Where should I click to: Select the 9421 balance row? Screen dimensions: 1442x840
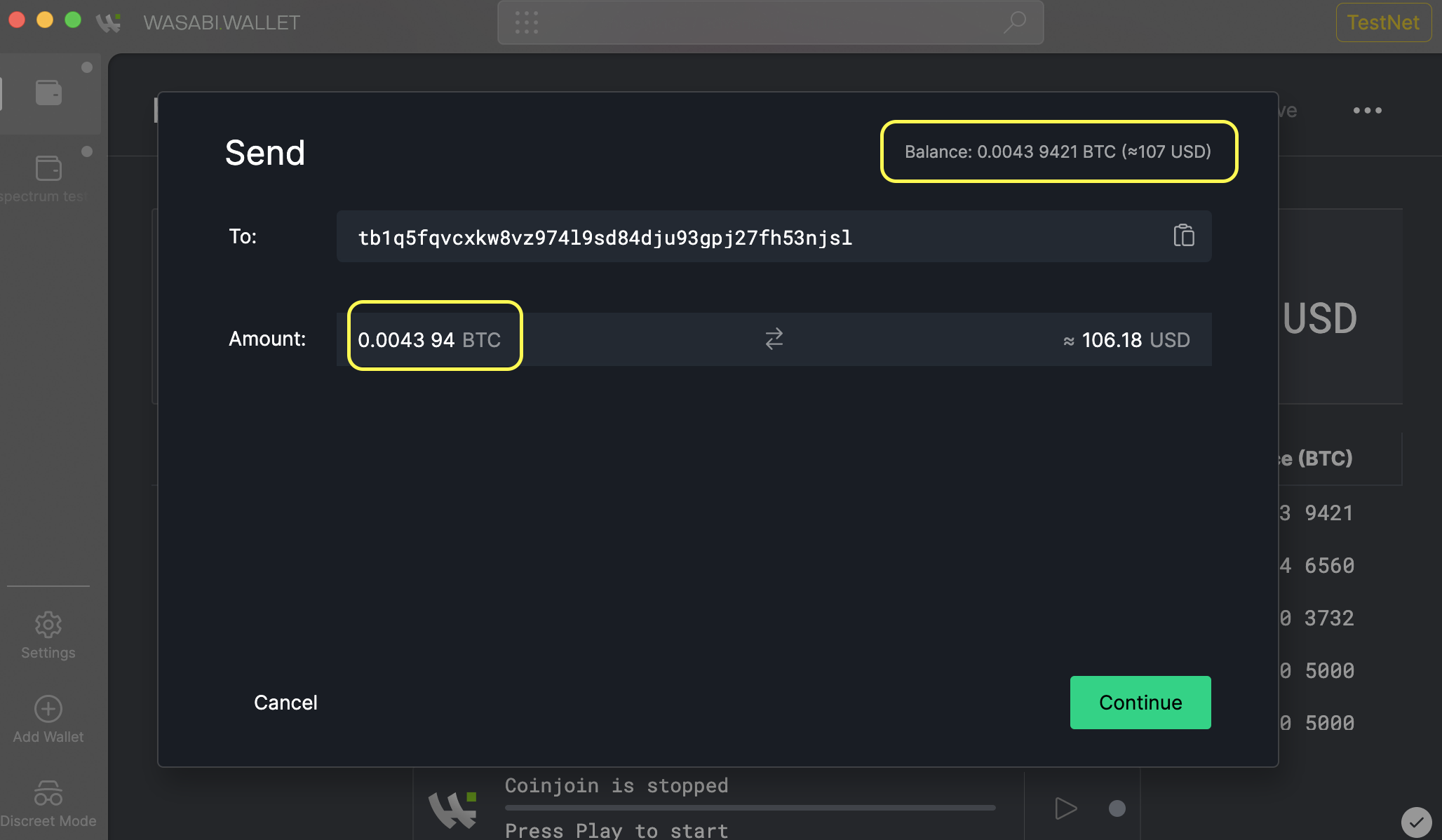coord(1316,513)
